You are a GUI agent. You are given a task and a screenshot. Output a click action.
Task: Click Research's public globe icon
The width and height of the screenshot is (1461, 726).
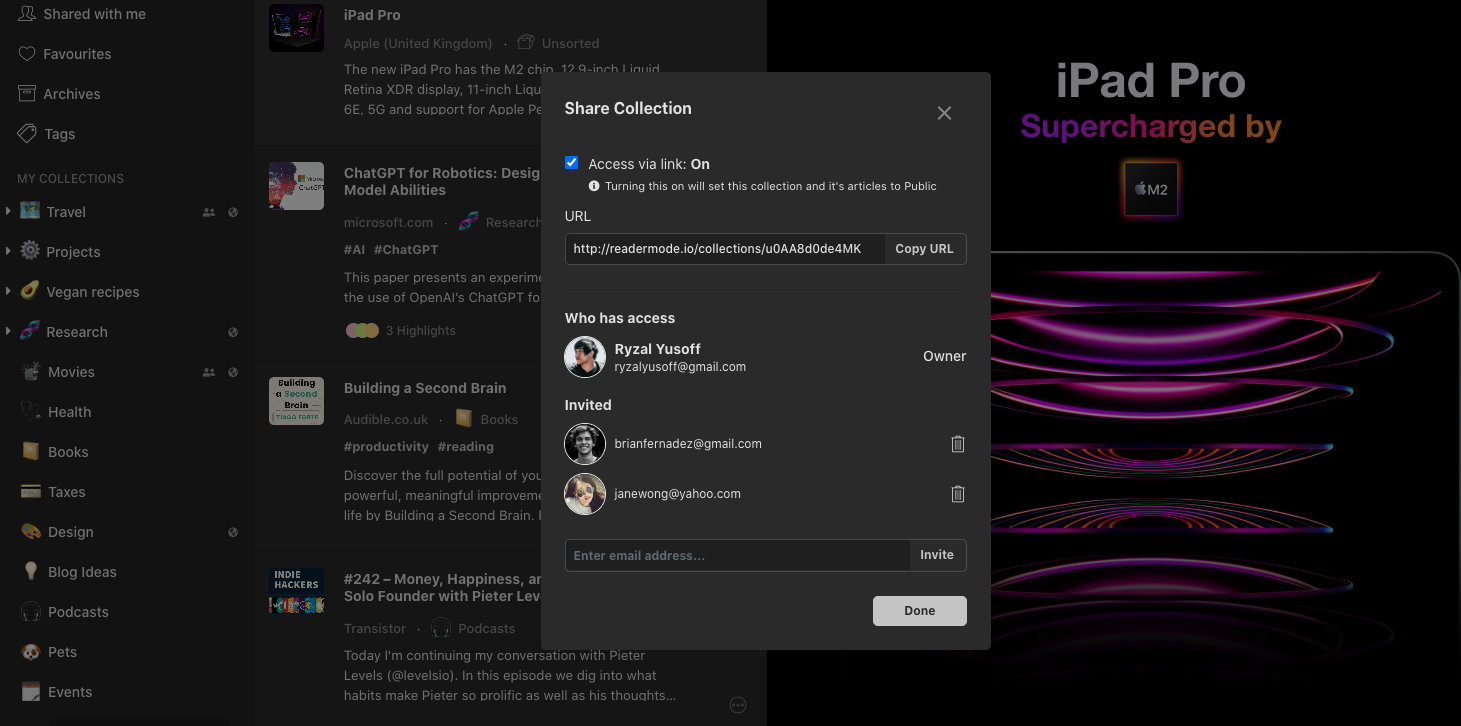[x=233, y=332]
